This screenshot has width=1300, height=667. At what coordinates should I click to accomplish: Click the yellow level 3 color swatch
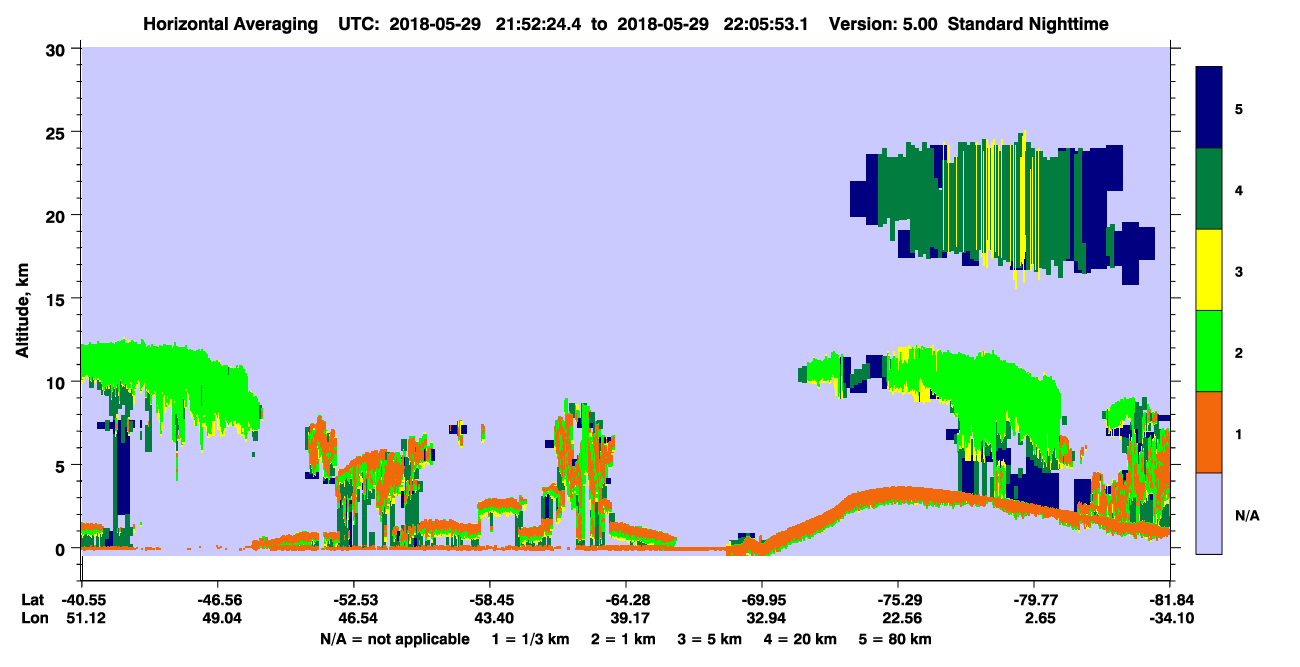tap(1209, 270)
